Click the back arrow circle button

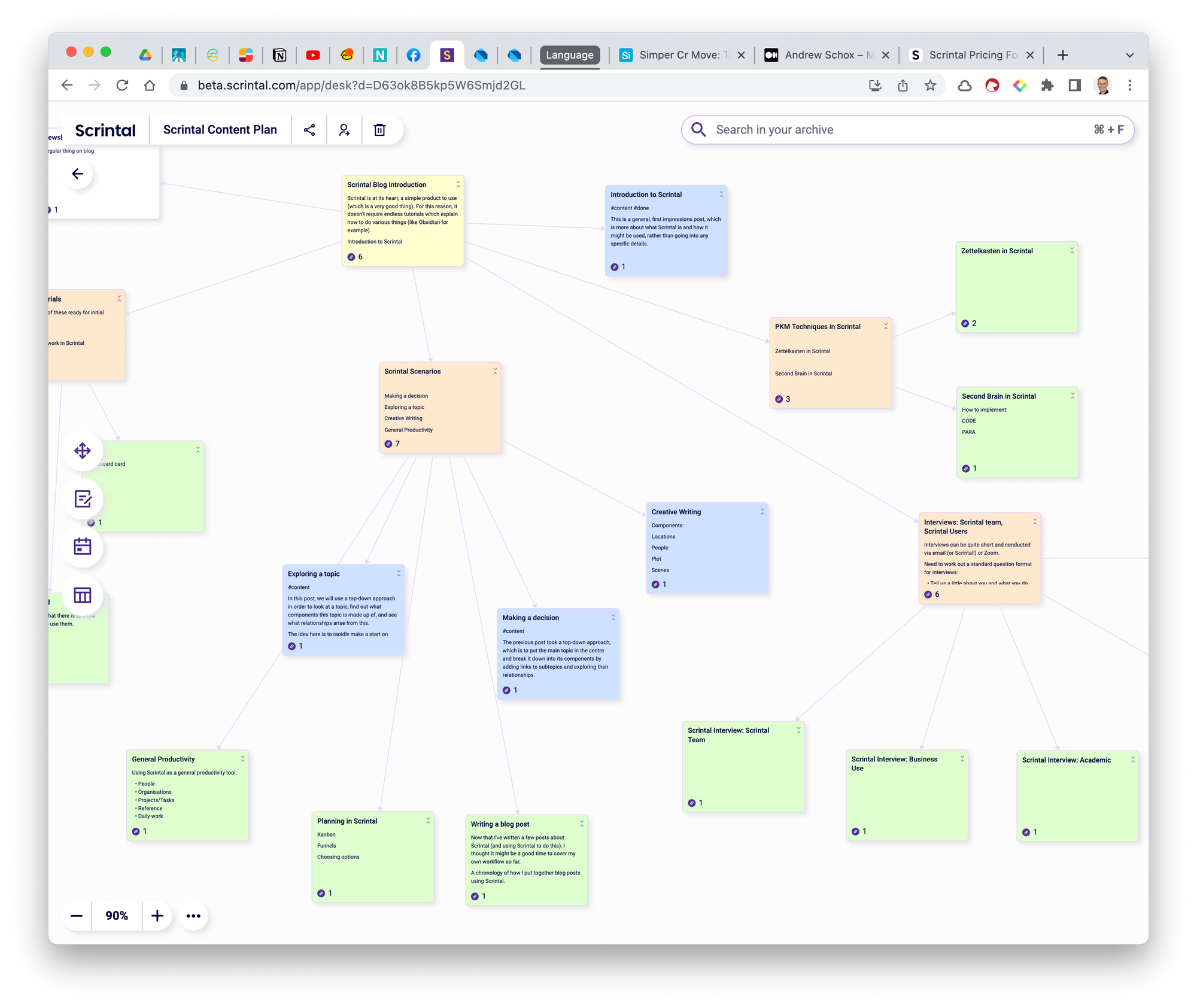[78, 174]
